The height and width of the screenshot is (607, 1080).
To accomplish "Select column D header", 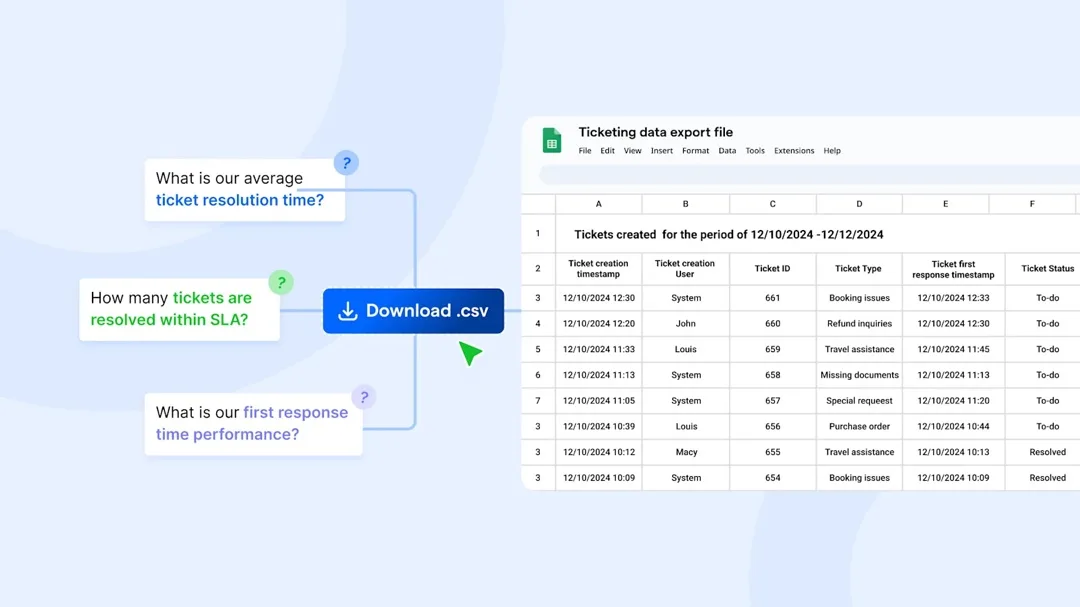I will click(x=859, y=204).
